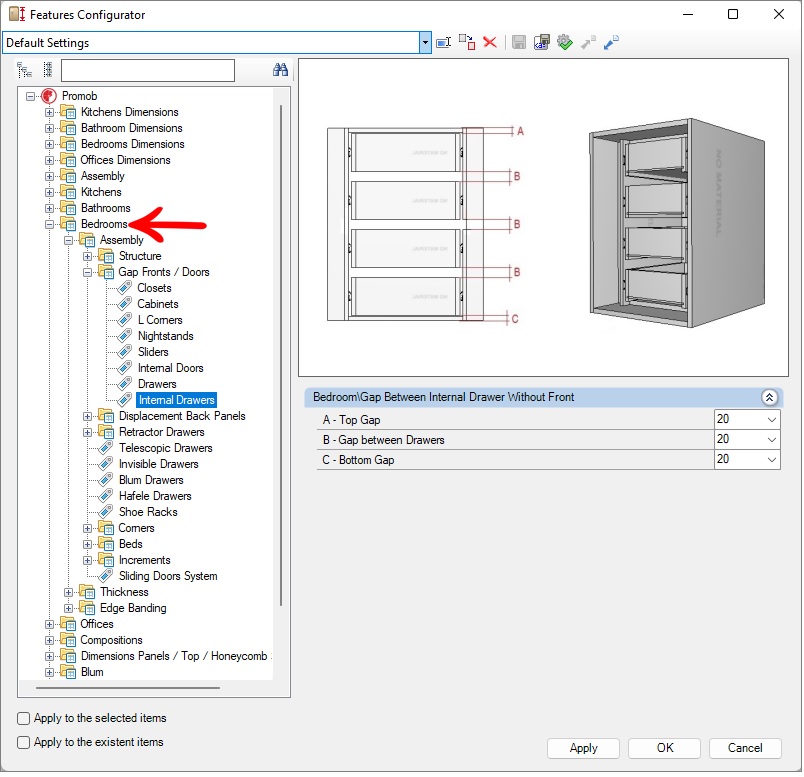
Task: Click the Features Configurator title icon
Action: click(x=17, y=14)
